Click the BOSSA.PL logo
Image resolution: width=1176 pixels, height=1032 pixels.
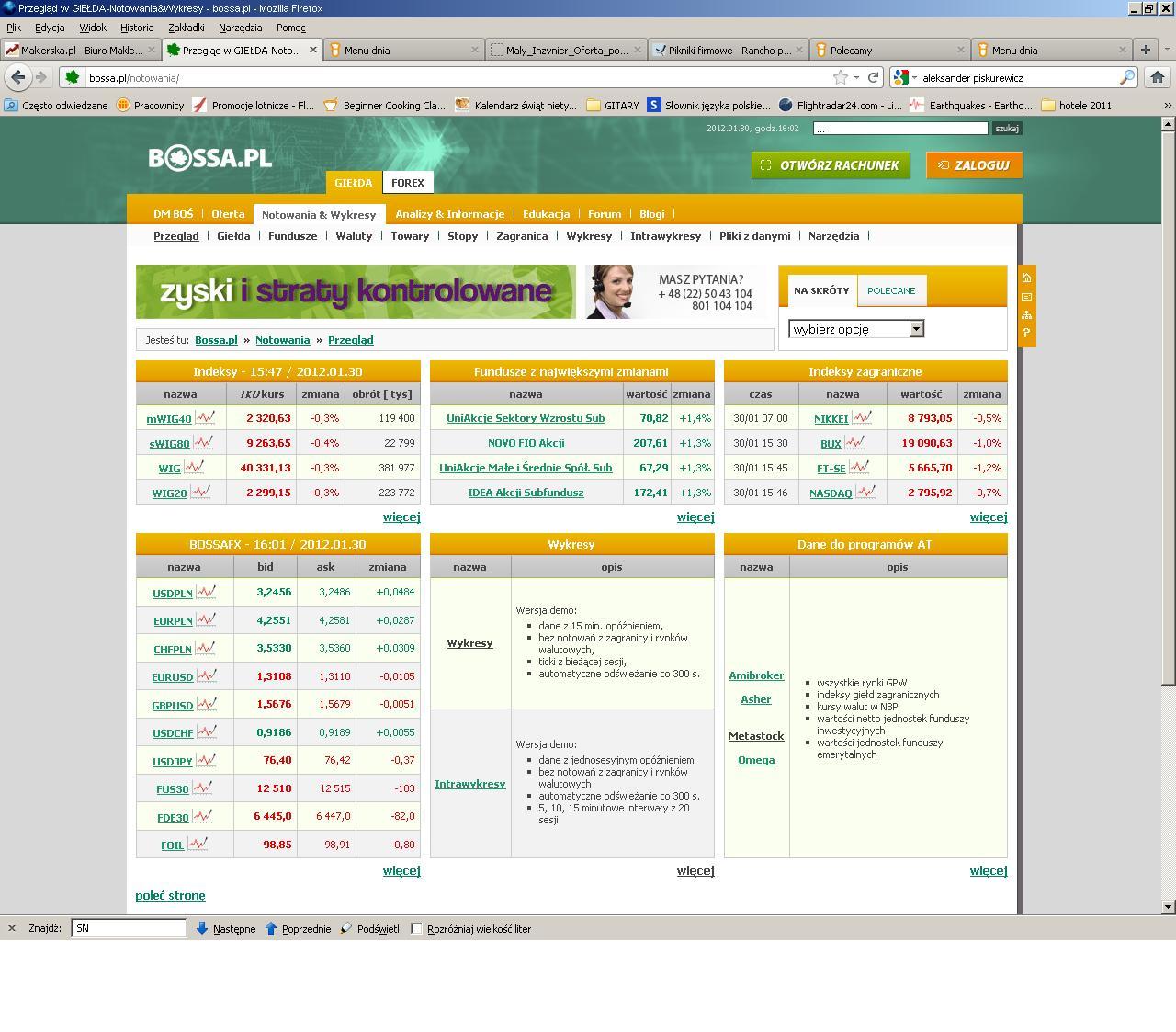(210, 158)
